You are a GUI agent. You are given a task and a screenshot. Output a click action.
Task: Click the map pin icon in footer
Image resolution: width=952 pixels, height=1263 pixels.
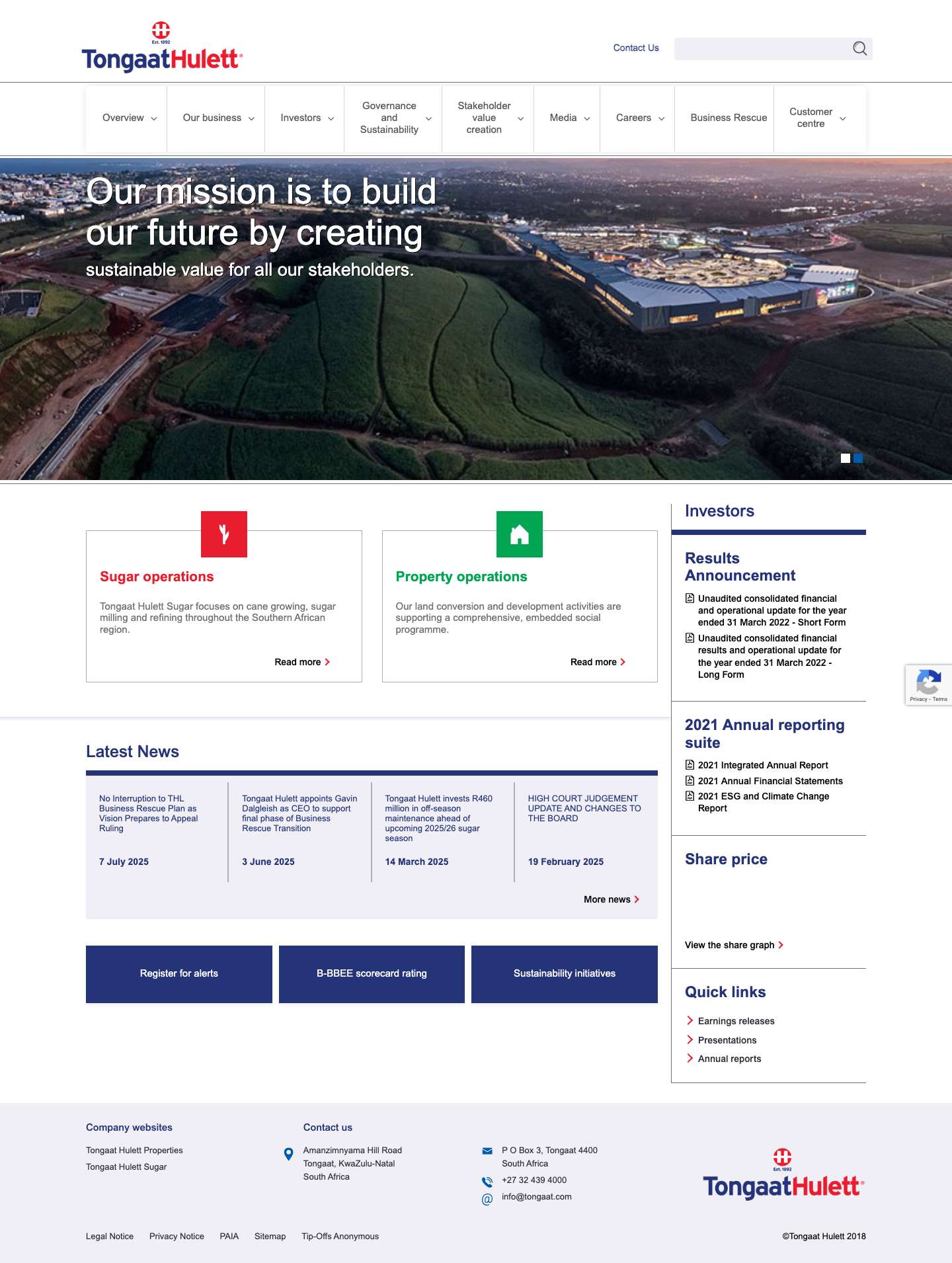coord(288,1154)
